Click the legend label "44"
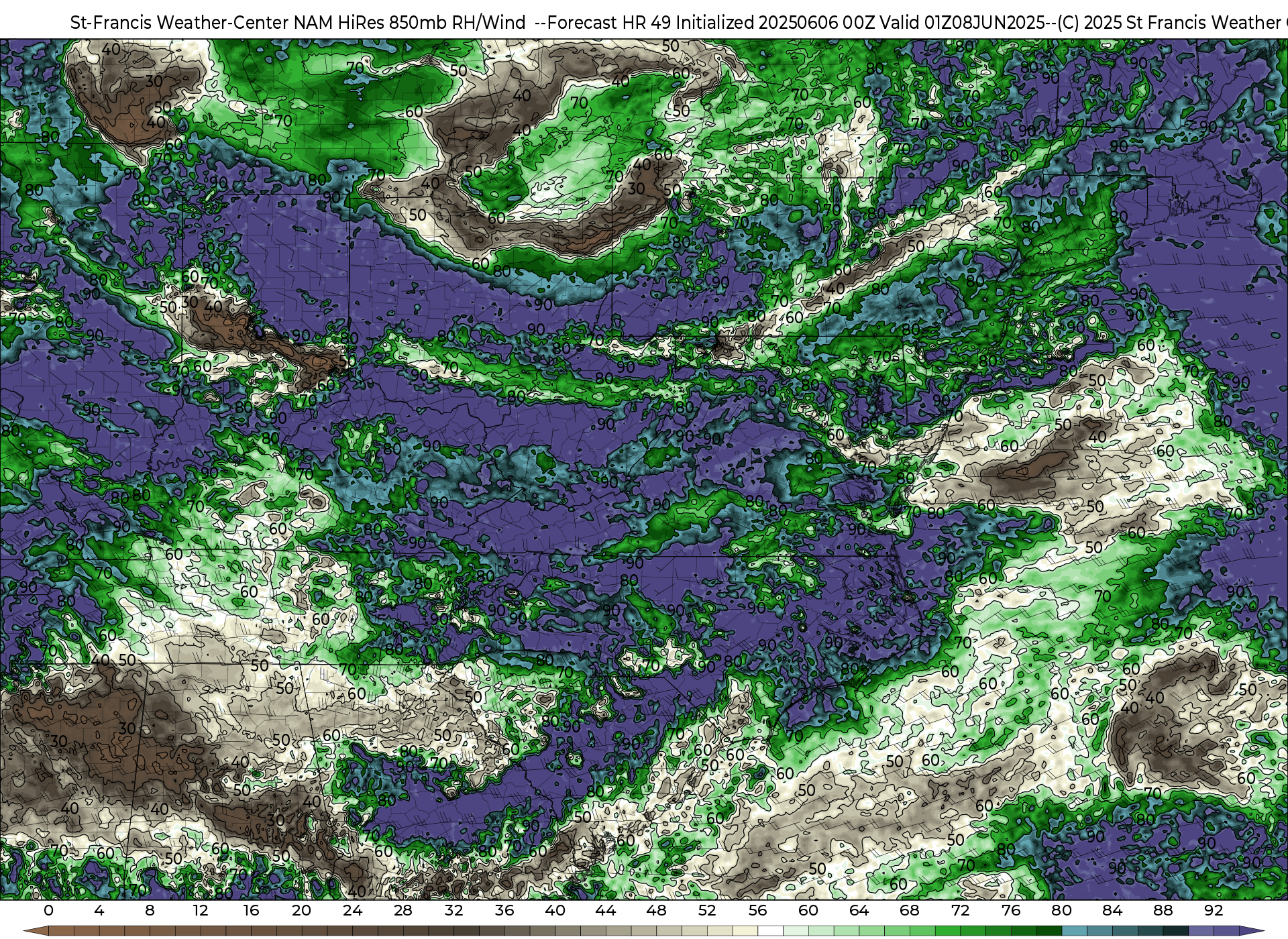Screen dimensions: 1288x939 click(606, 910)
